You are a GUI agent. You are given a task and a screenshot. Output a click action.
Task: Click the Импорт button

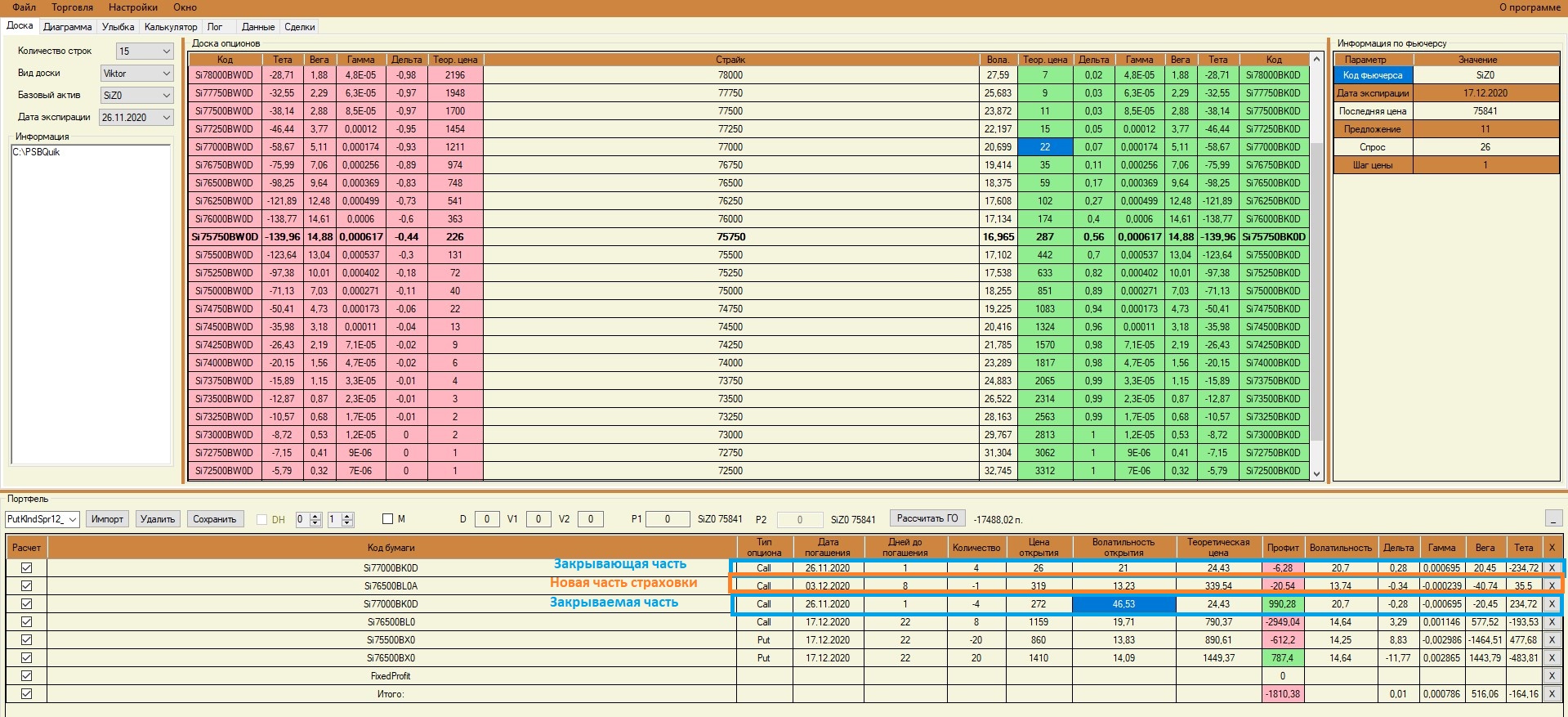coord(107,519)
